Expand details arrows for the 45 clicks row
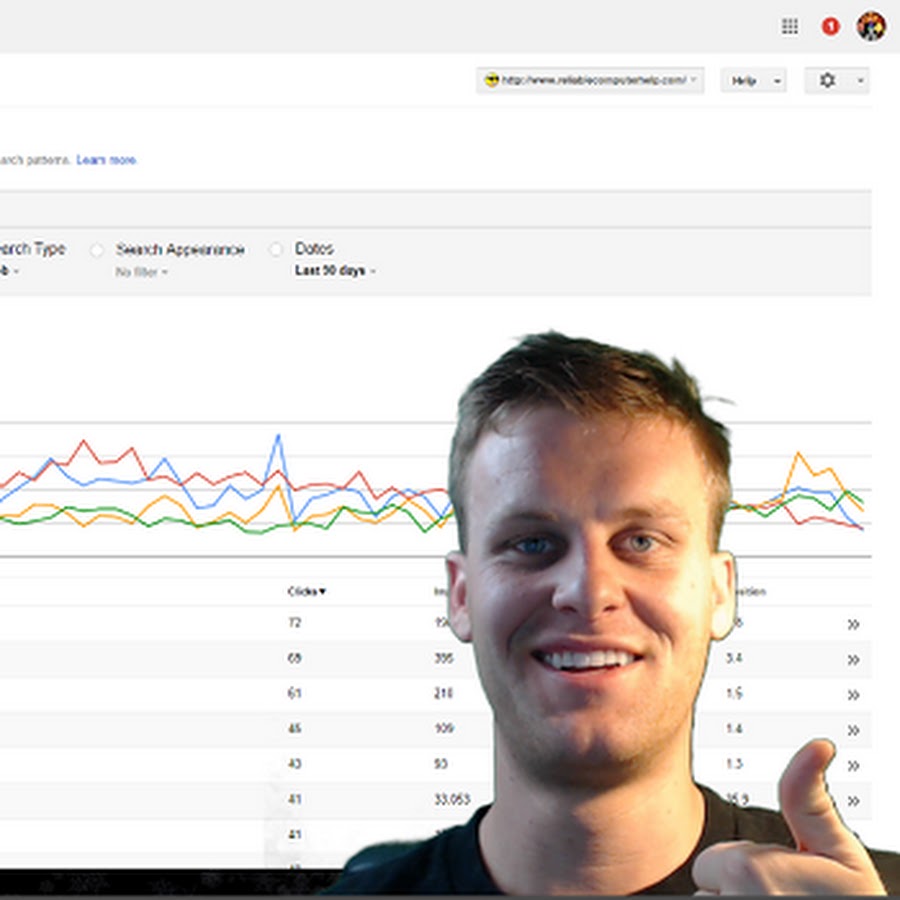Screen dimensions: 900x900 click(853, 731)
